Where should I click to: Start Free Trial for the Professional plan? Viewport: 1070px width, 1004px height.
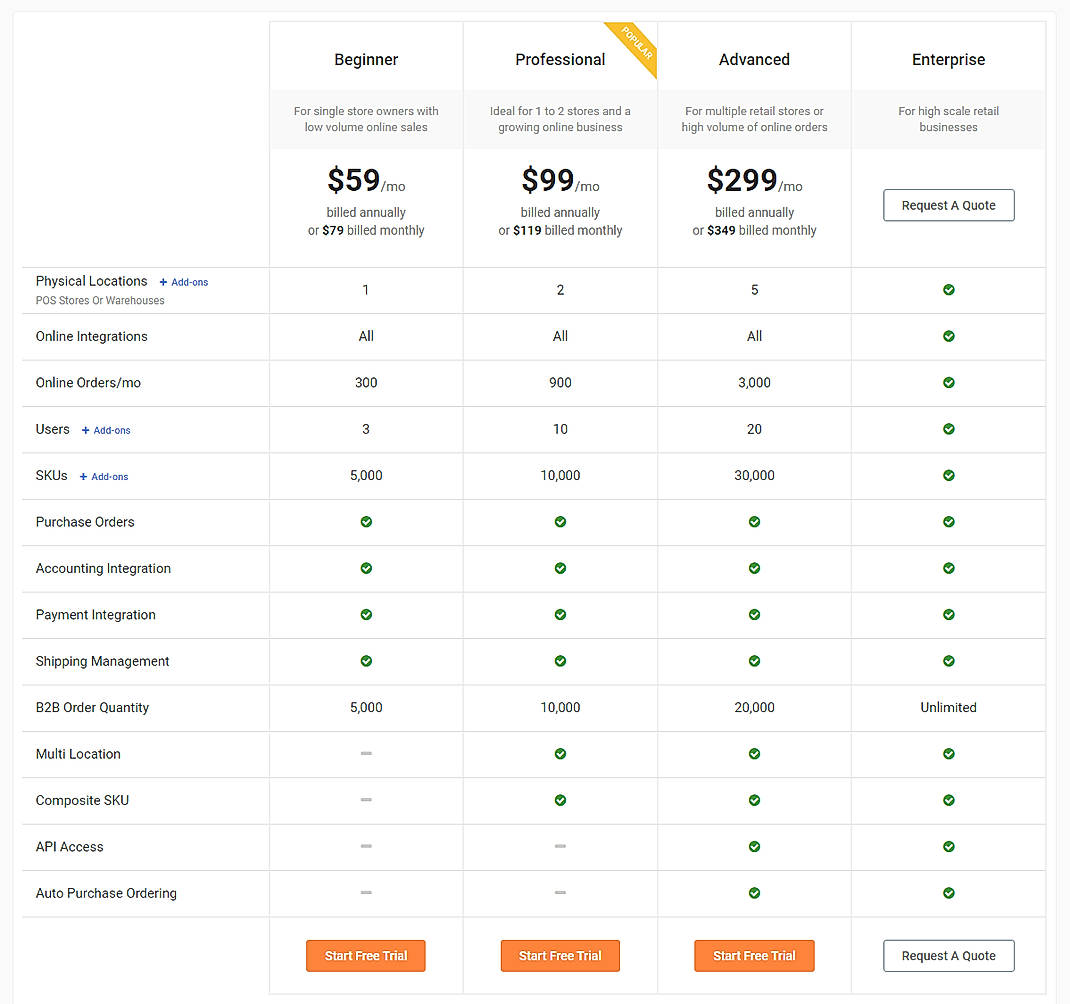(560, 956)
